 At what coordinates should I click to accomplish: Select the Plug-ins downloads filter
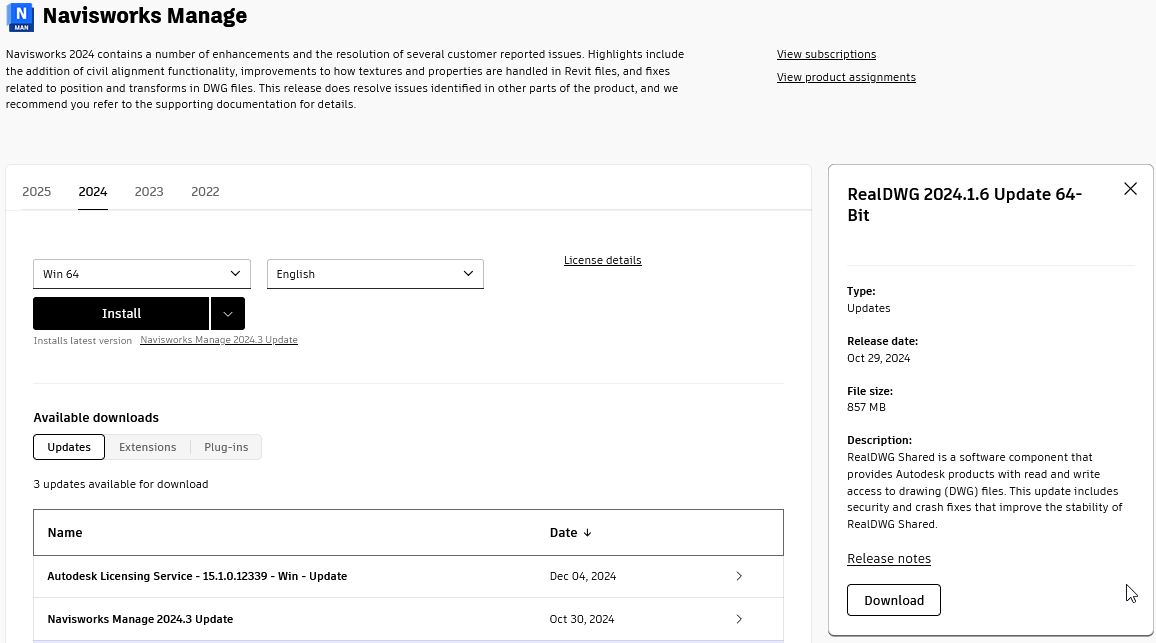click(226, 447)
